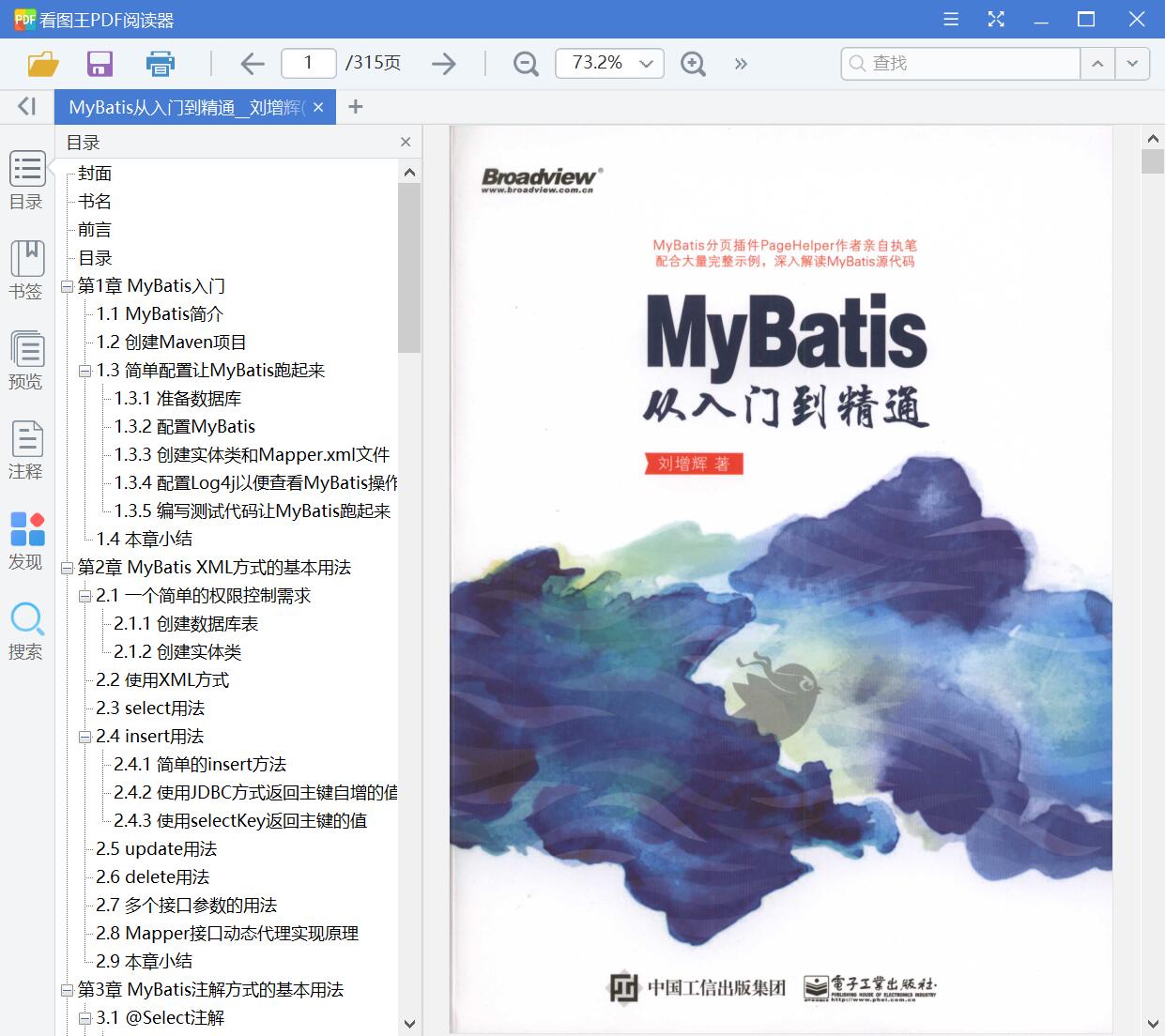
Task: Save the document with floppy disk icon
Action: [100, 64]
